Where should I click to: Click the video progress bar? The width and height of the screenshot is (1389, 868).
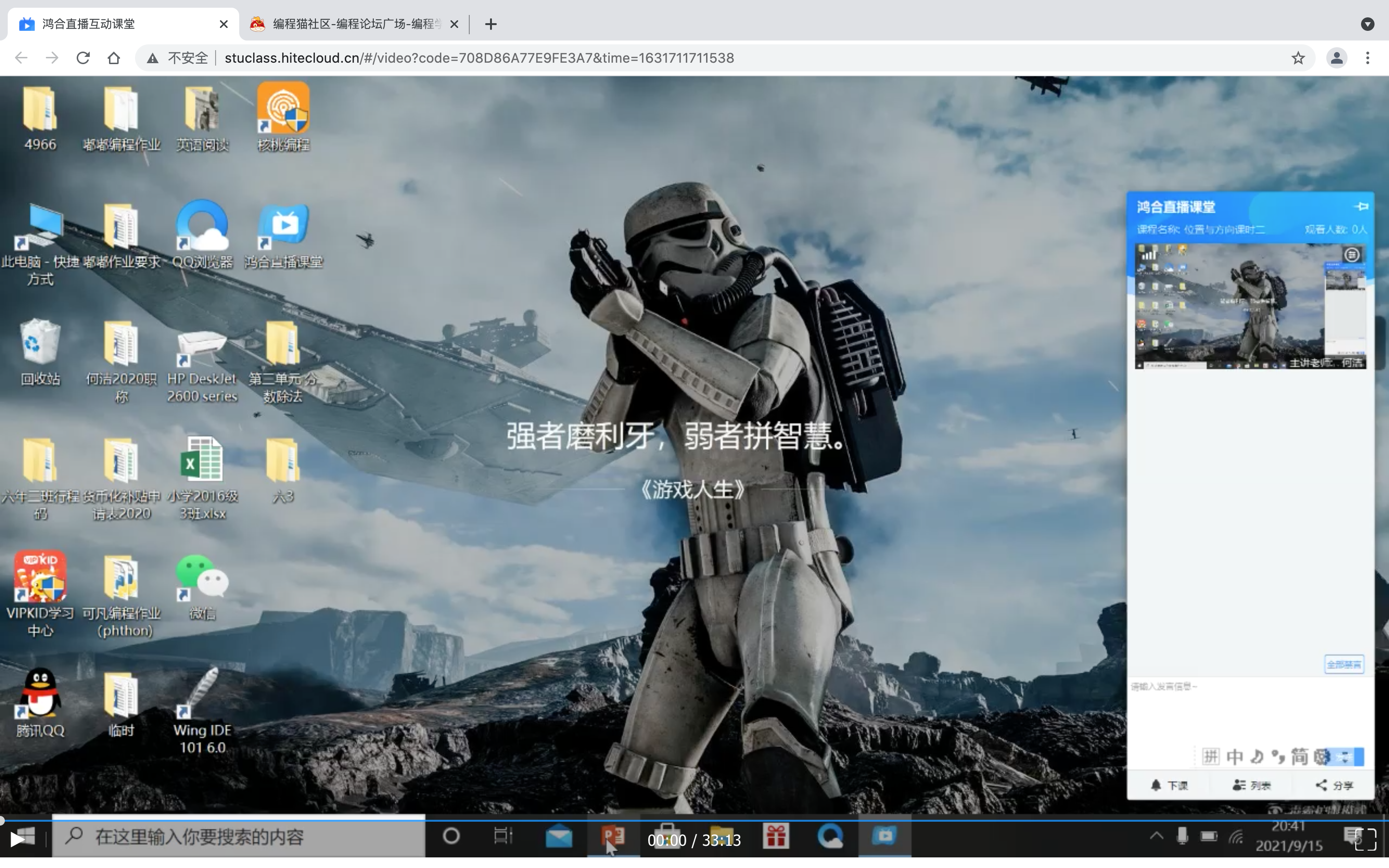(x=694, y=821)
